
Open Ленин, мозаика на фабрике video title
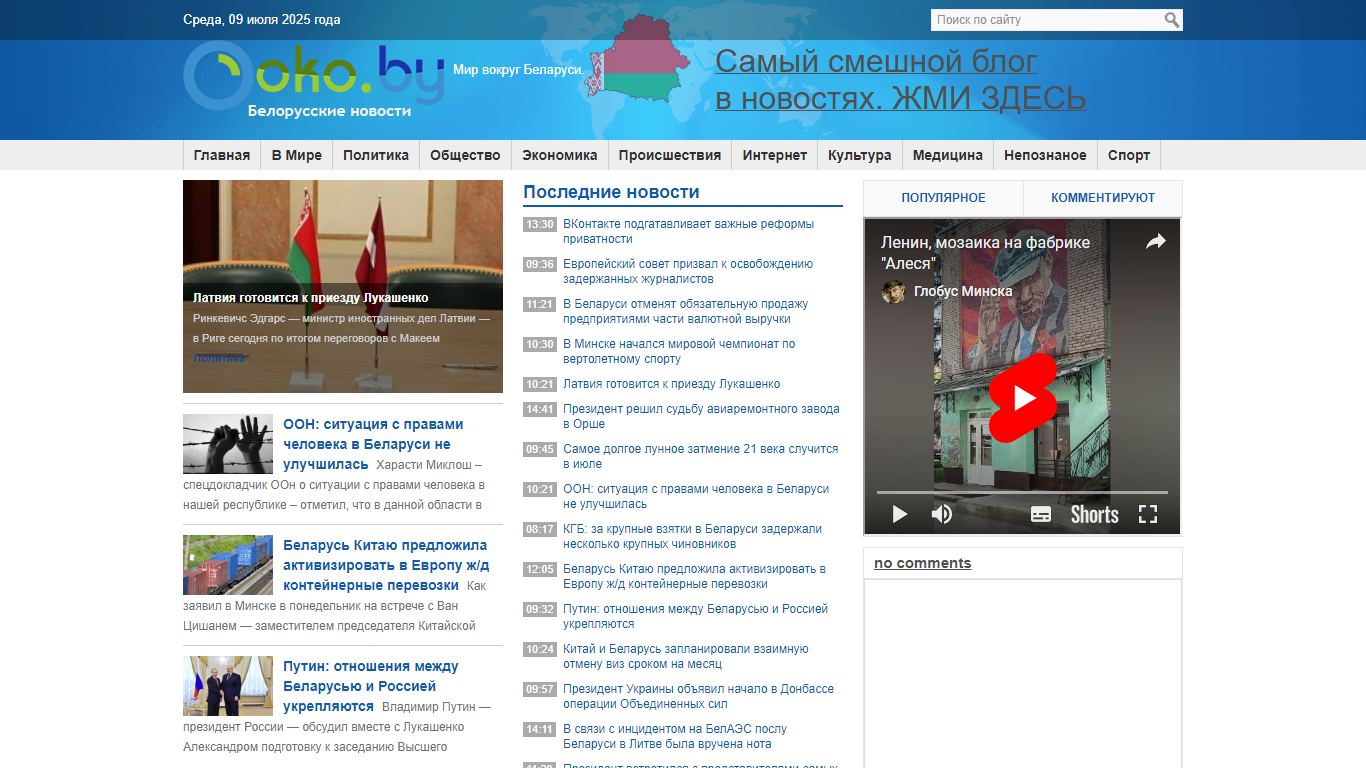[985, 253]
